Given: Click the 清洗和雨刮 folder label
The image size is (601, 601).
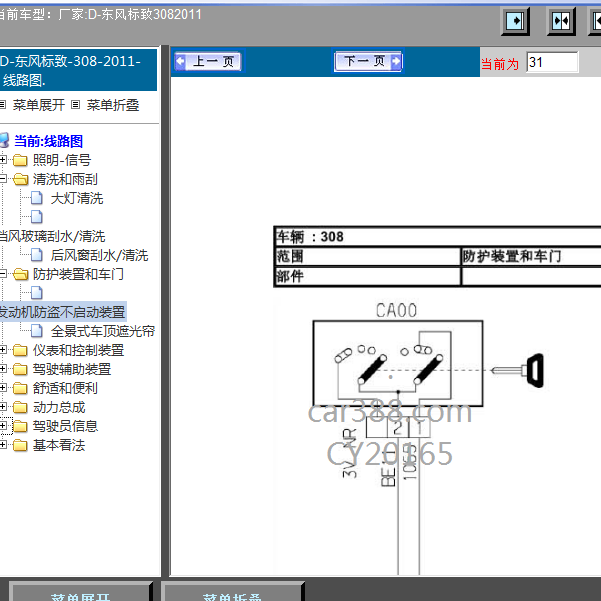Looking at the screenshot, I should [65, 179].
